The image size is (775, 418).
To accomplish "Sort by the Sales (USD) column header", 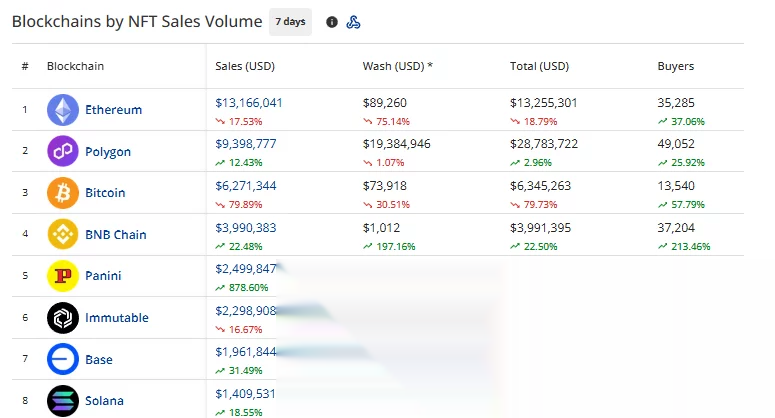I will pyautogui.click(x=245, y=66).
